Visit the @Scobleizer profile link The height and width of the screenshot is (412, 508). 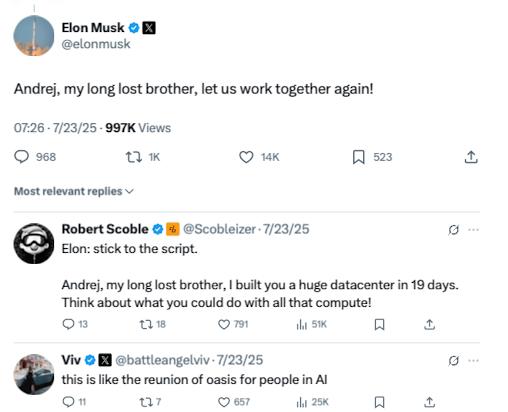click(219, 229)
